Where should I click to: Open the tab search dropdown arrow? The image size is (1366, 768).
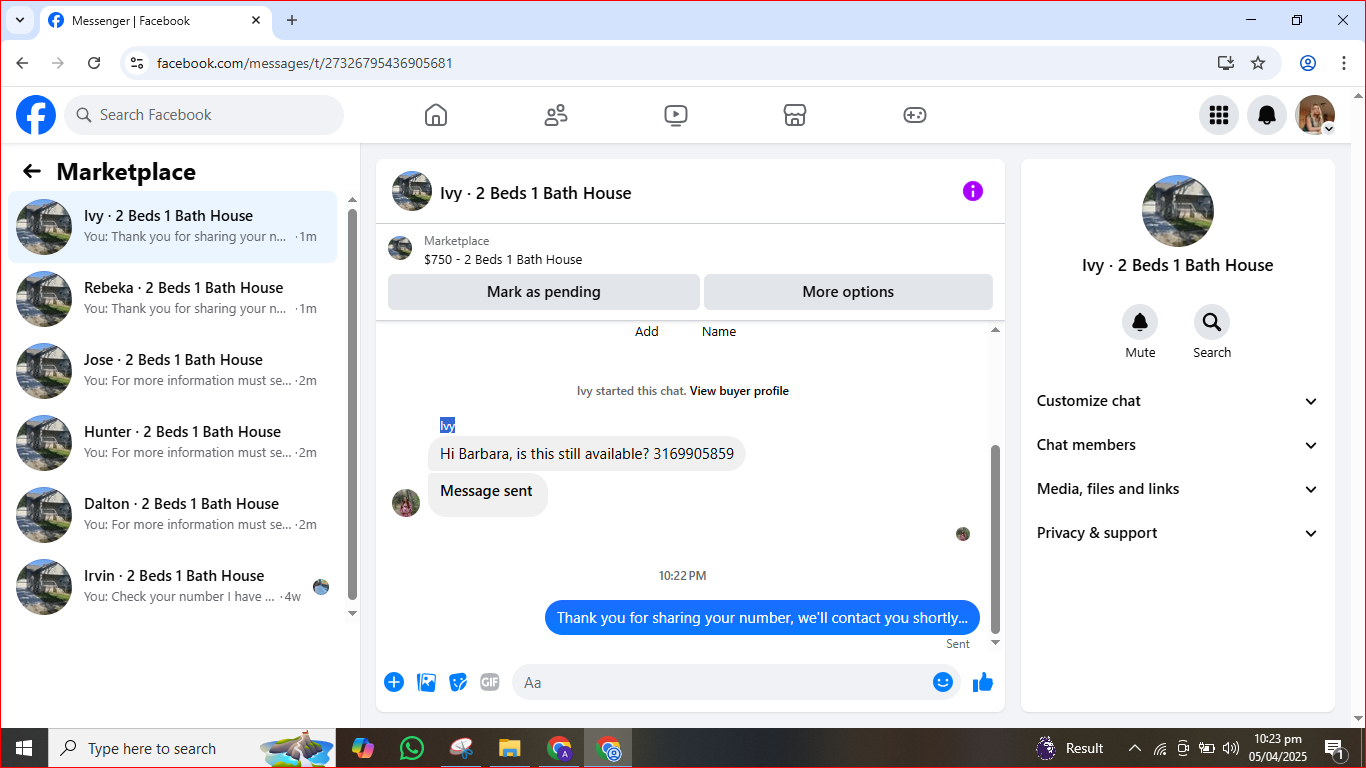(19, 20)
